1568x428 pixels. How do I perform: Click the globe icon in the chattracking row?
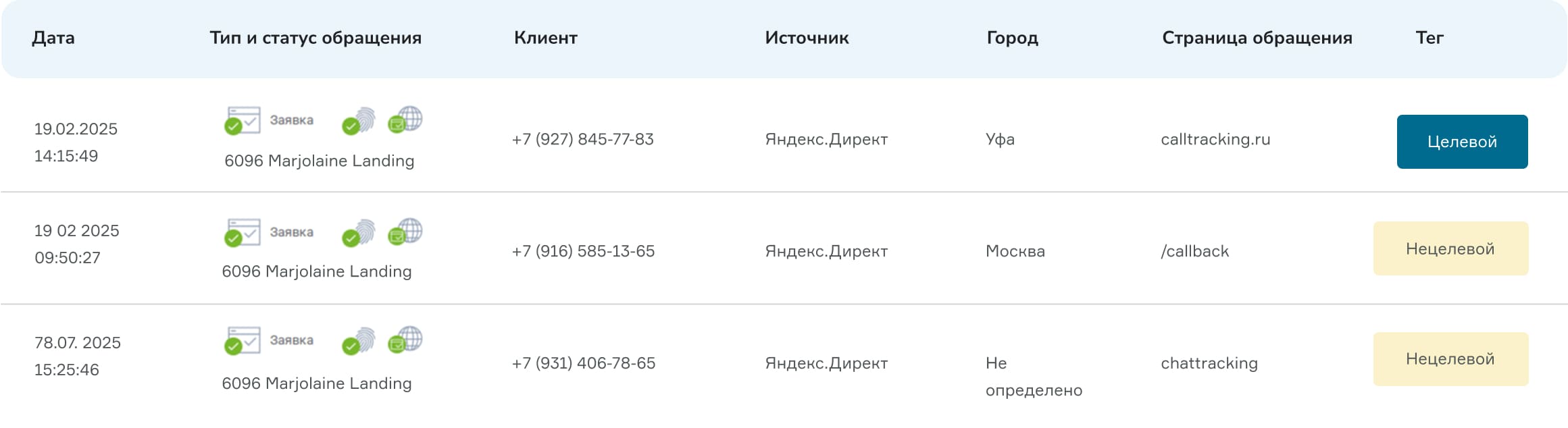(x=405, y=340)
